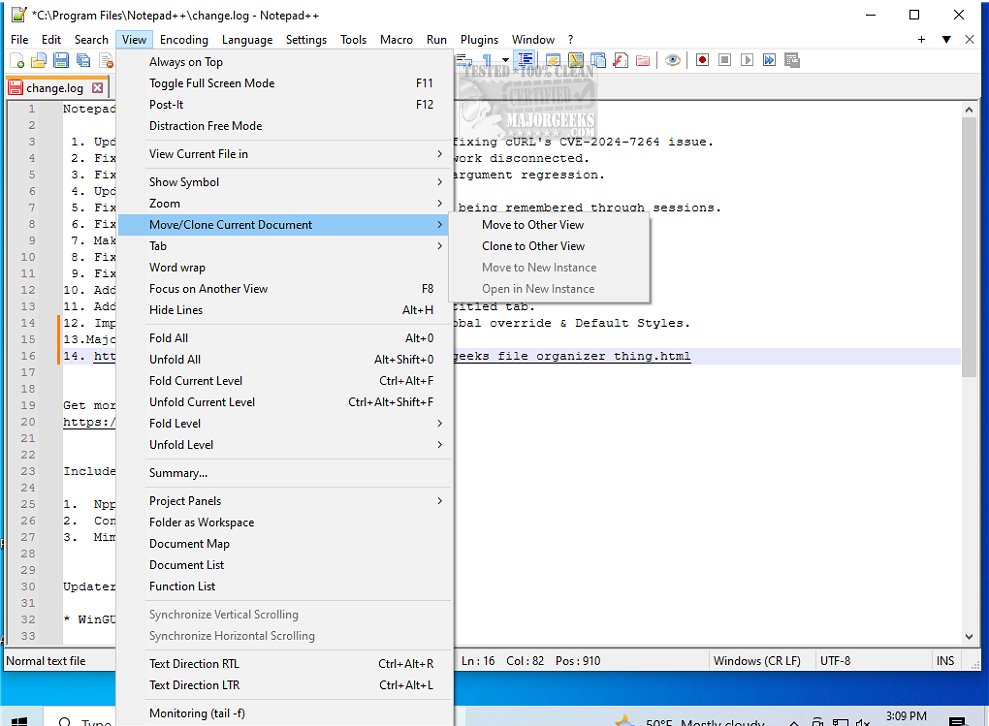
Task: Save the file using the toolbar disk icon
Action: (61, 61)
